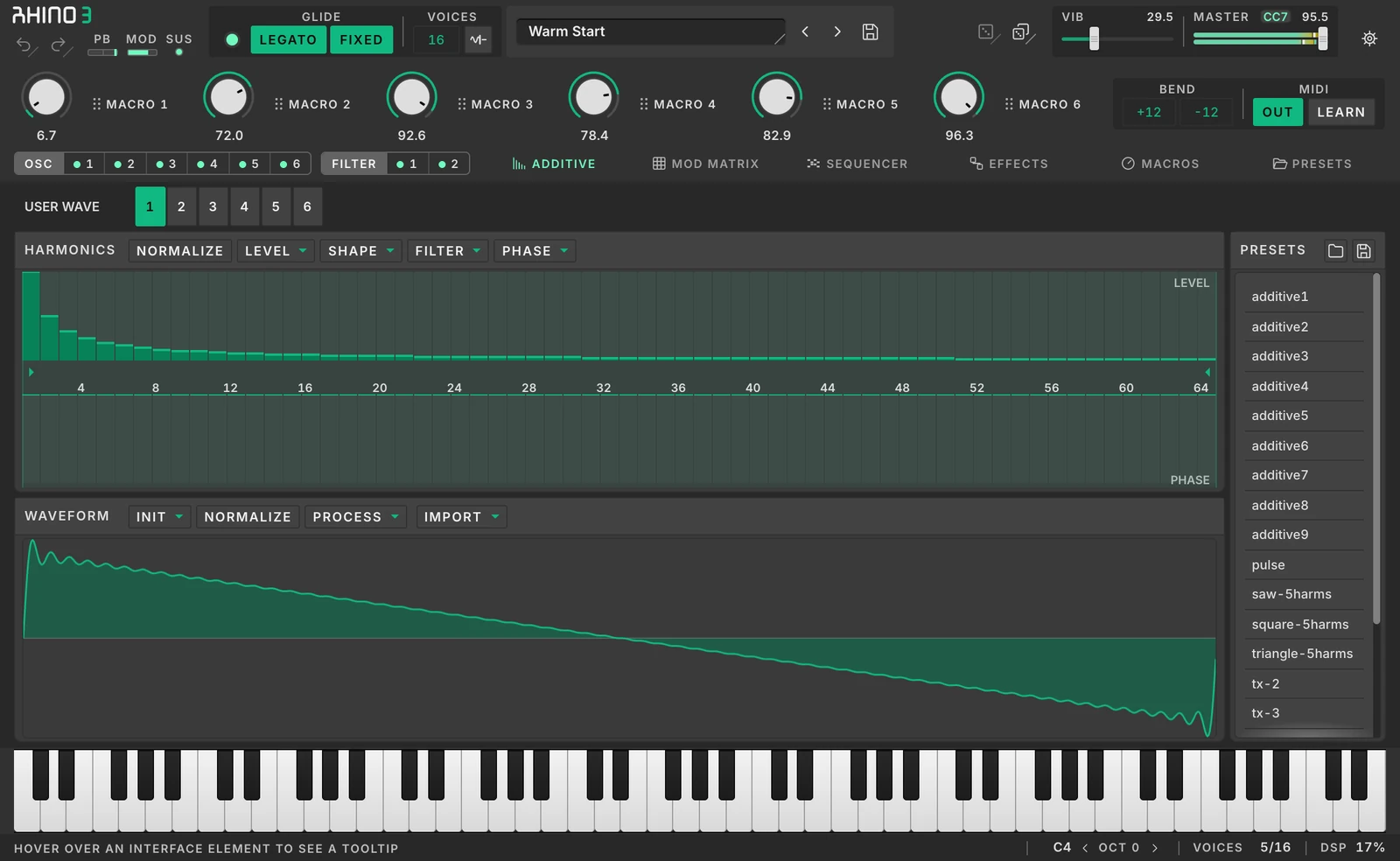
Task: Click the MIDI LEARN button
Action: [x=1340, y=112]
